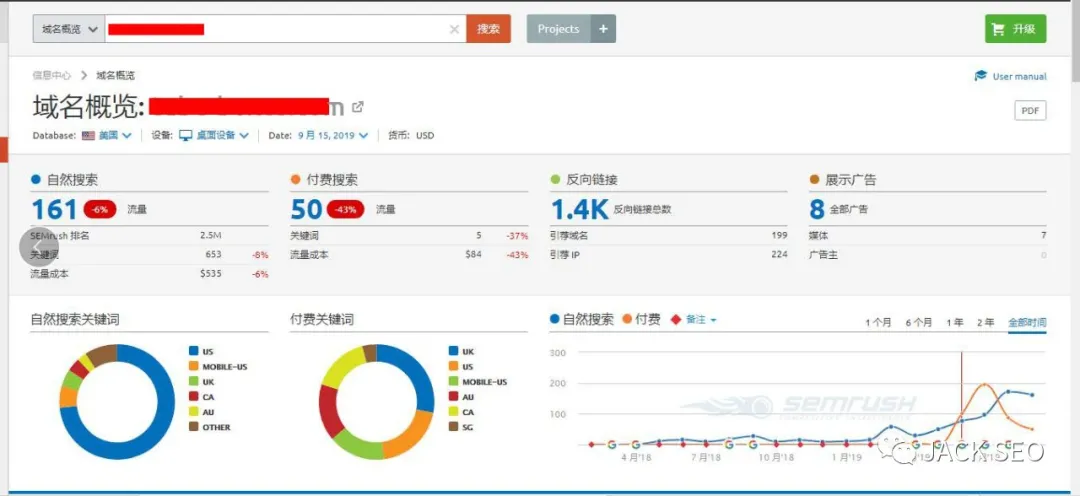Open external link icon next to domain title

pyautogui.click(x=358, y=107)
